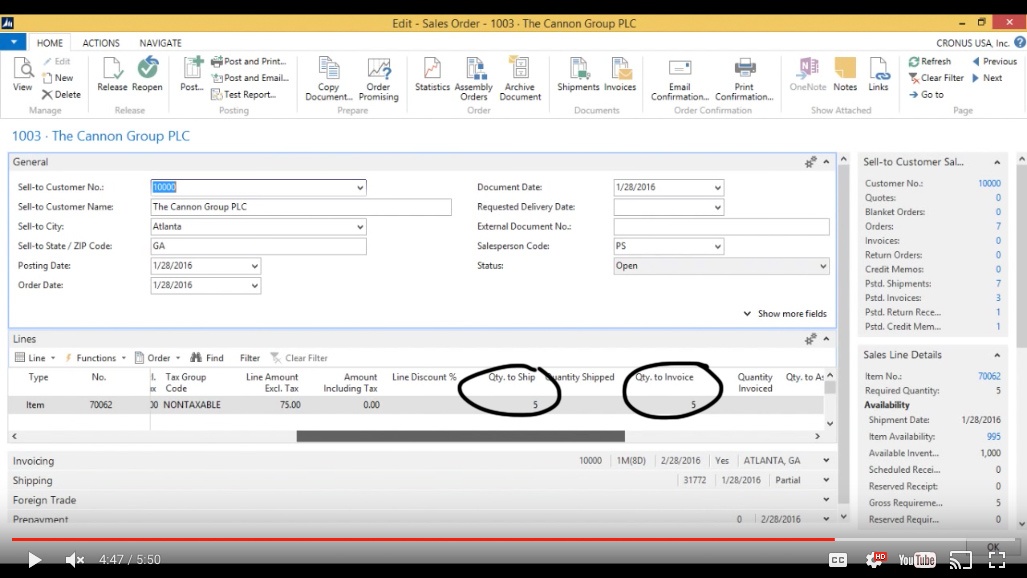Send Email Confirmation
The height and width of the screenshot is (578, 1027).
pos(680,79)
